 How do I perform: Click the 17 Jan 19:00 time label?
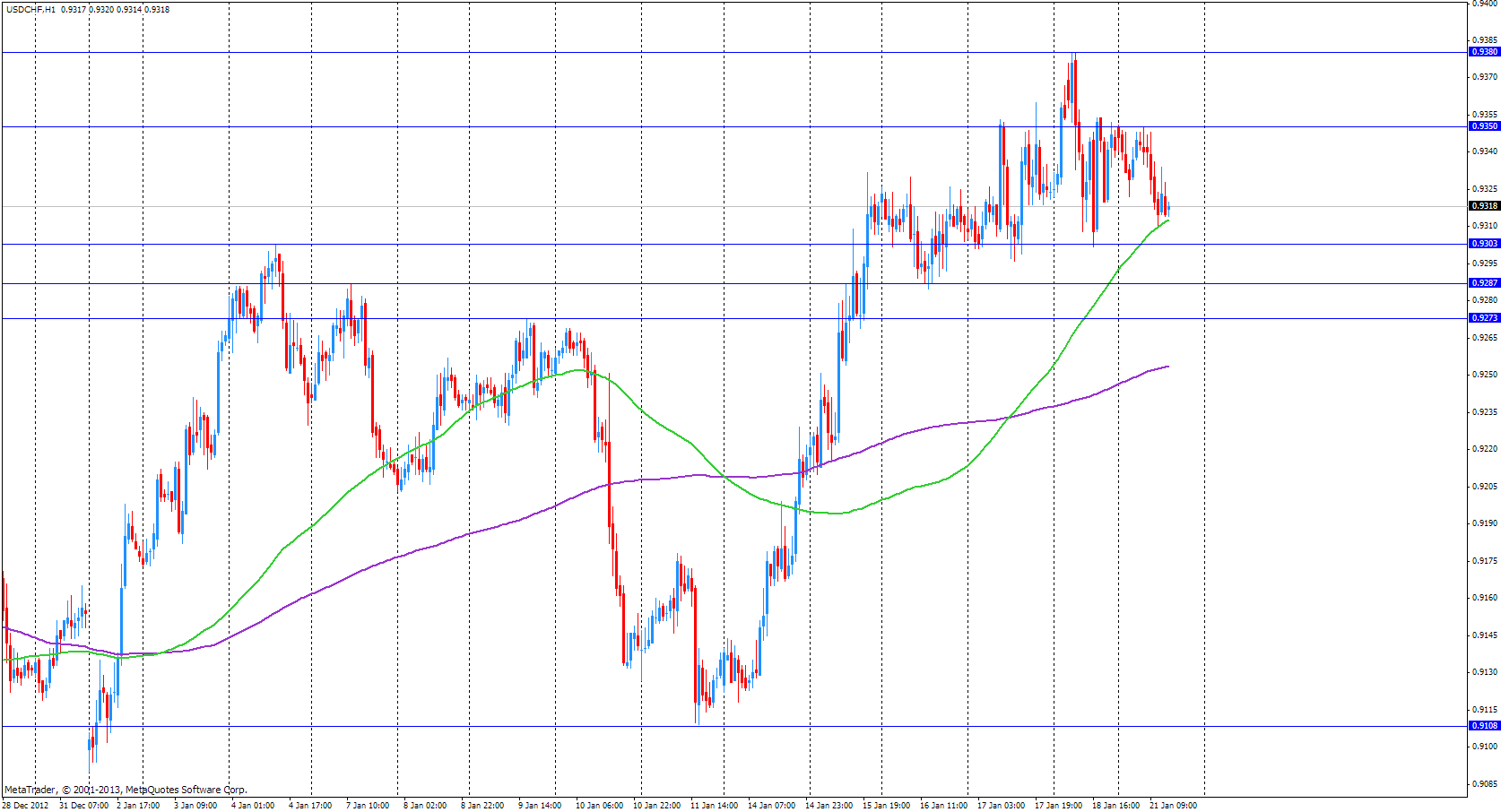coord(1058,806)
